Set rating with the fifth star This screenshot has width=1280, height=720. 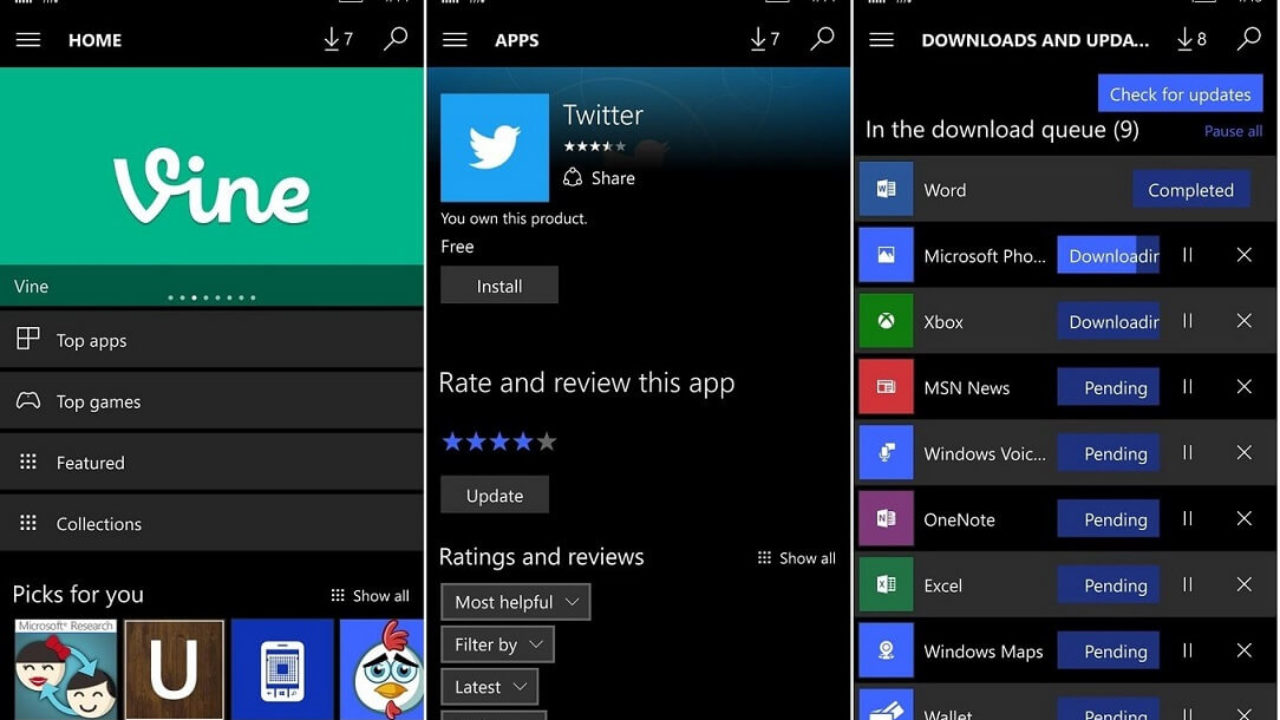click(546, 442)
